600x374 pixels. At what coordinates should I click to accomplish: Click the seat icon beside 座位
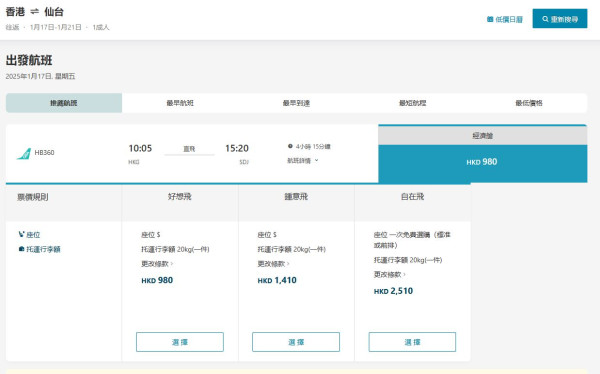(21, 234)
